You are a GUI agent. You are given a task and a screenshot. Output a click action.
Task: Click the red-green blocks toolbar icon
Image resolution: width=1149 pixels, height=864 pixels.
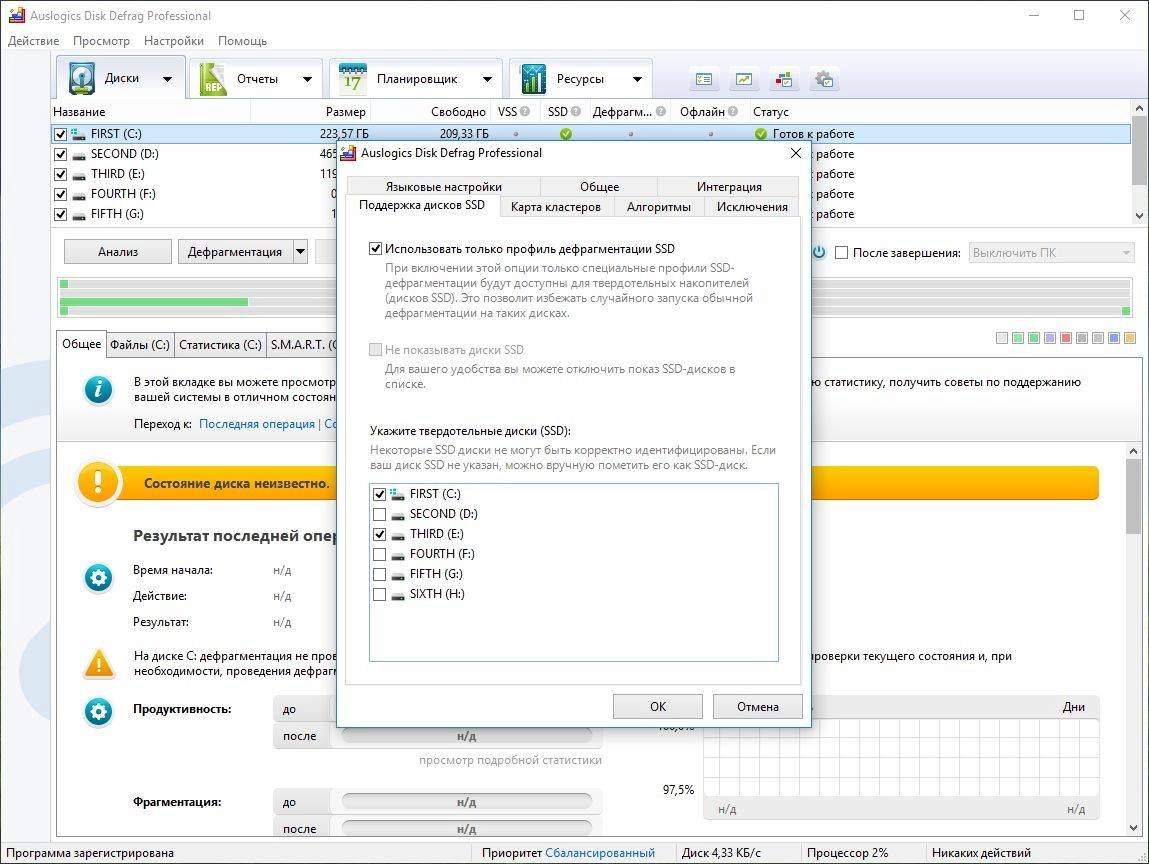[784, 79]
